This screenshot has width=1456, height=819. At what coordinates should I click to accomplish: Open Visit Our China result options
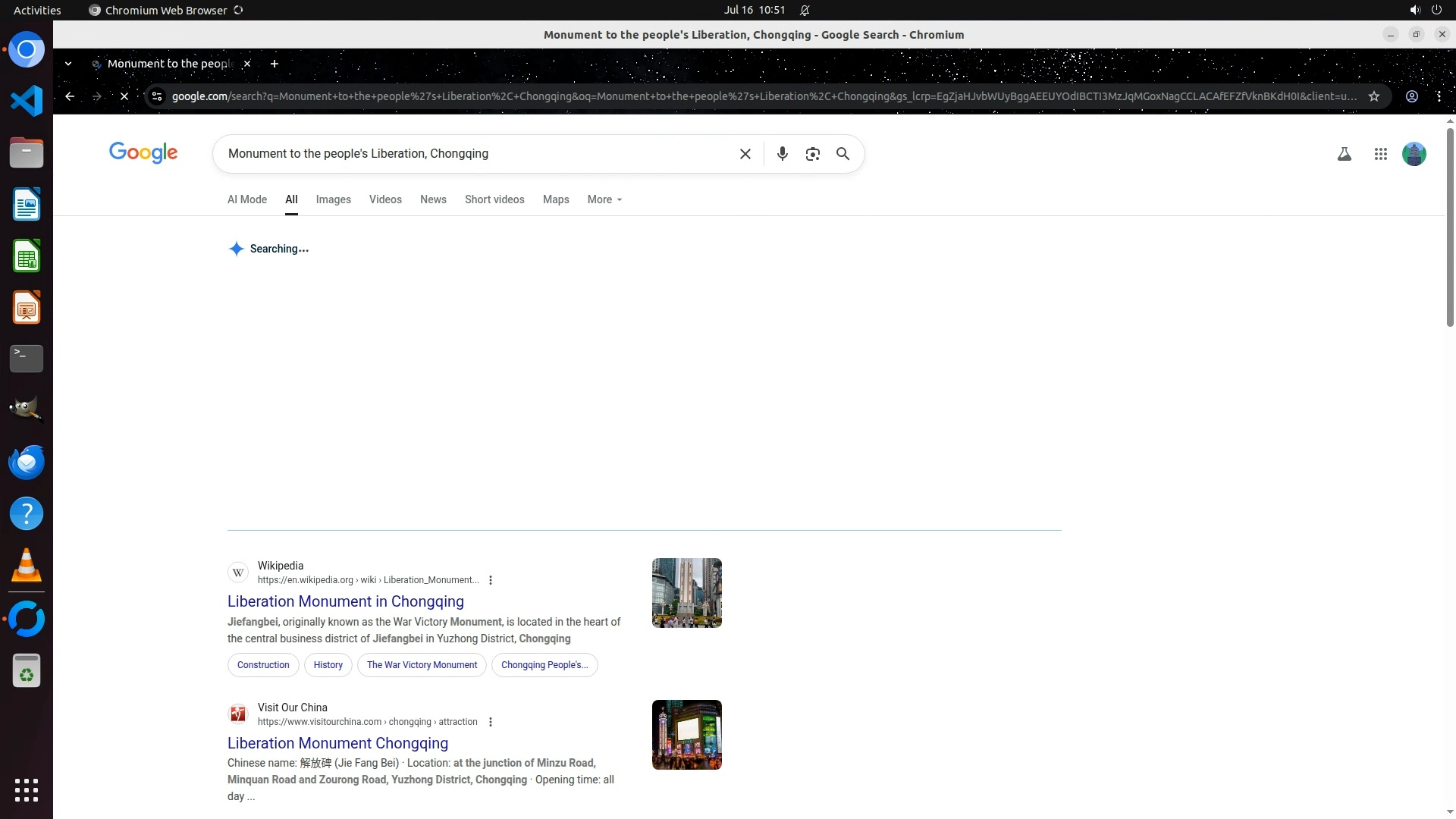[x=491, y=722]
